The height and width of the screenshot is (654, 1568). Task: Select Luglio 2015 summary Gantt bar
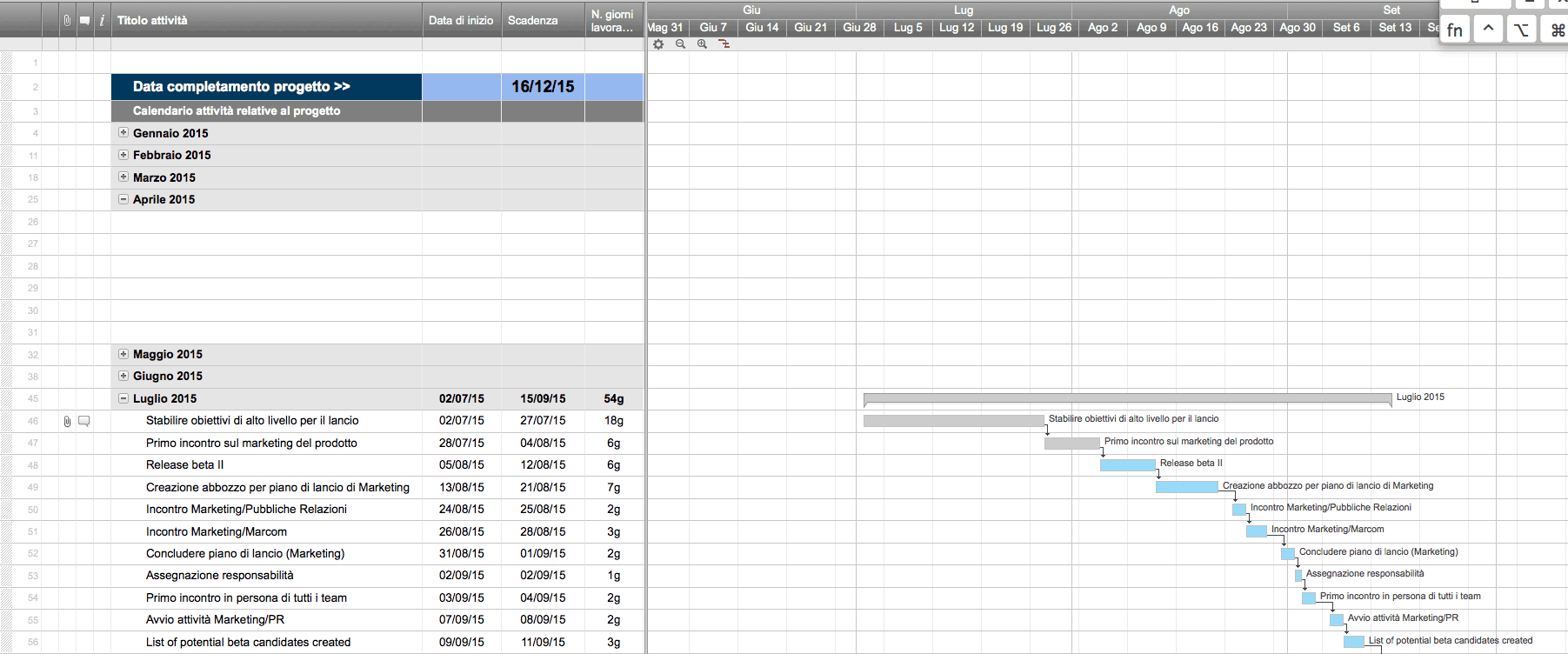[1128, 398]
